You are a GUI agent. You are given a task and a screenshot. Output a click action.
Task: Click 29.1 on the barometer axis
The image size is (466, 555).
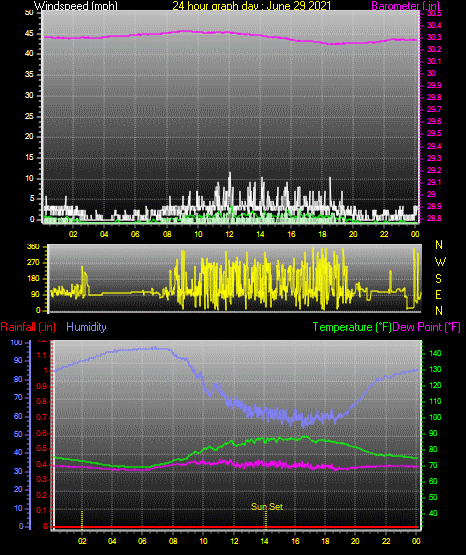(434, 182)
